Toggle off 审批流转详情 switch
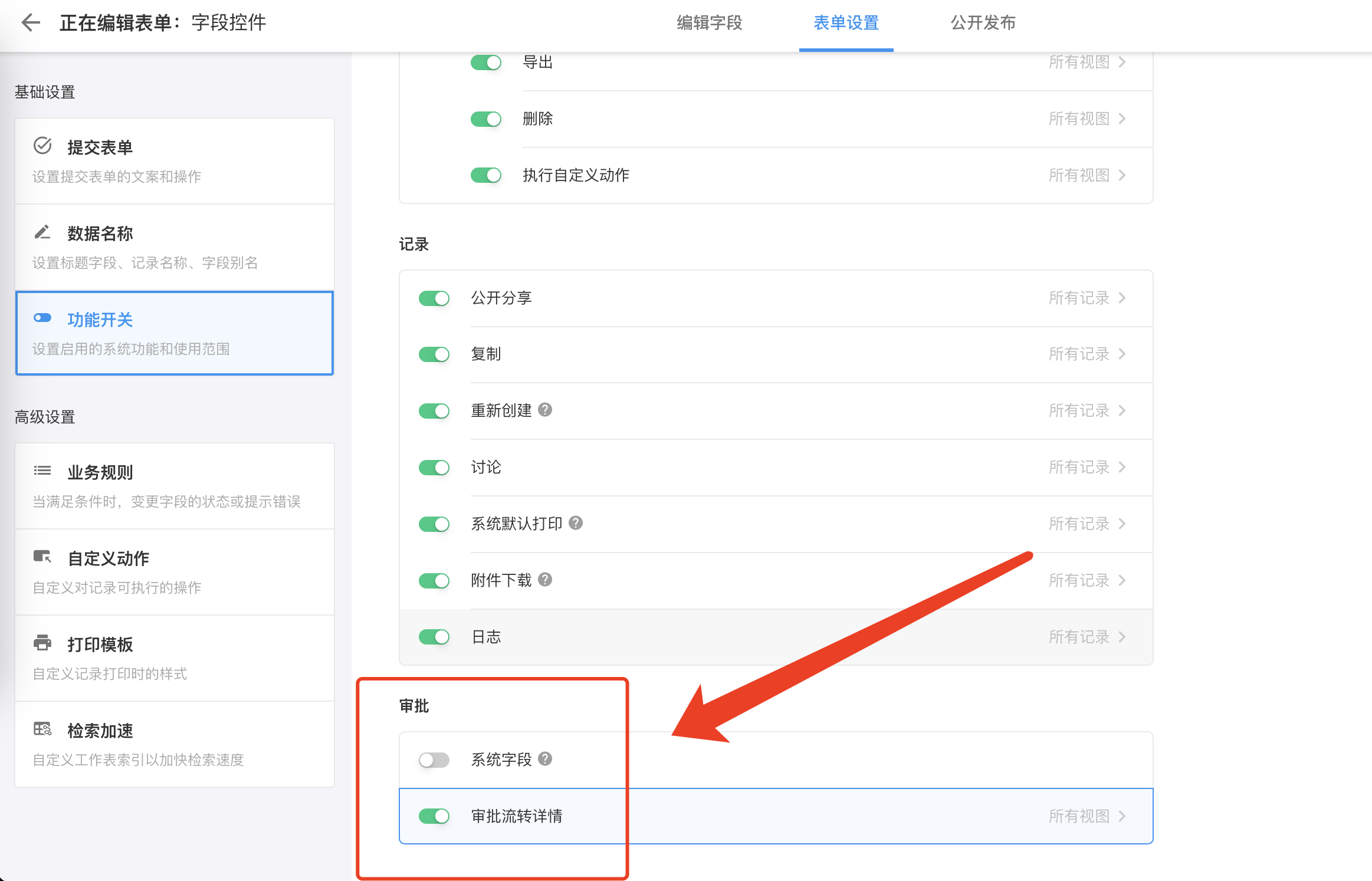 [x=434, y=816]
